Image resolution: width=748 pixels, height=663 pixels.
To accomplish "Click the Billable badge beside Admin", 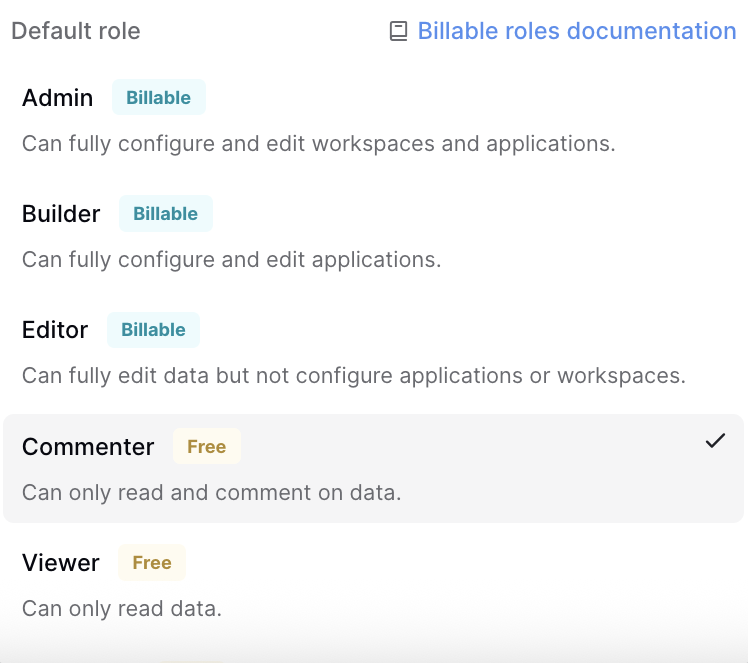I will (158, 98).
